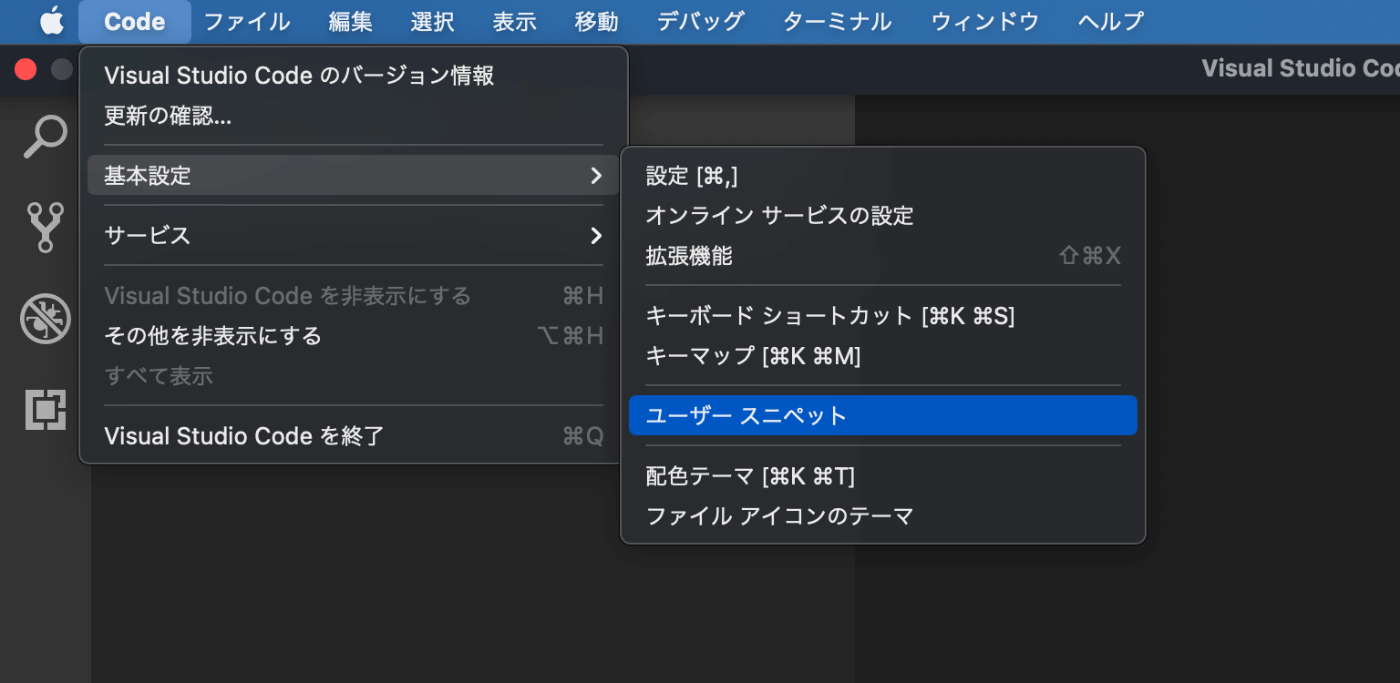Choose その他を非表示にする
The image size is (1400, 683).
pos(354,336)
